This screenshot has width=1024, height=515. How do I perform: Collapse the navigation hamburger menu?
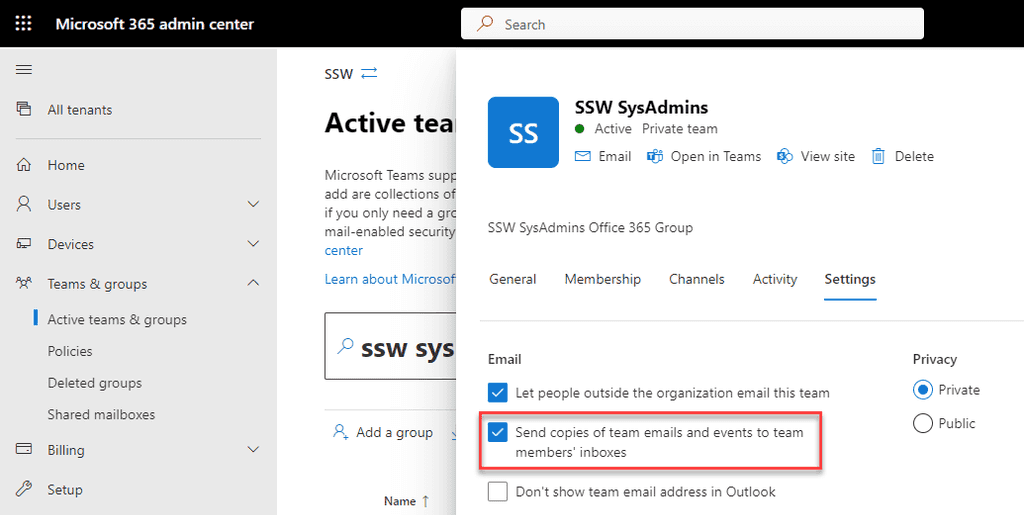pos(24,69)
